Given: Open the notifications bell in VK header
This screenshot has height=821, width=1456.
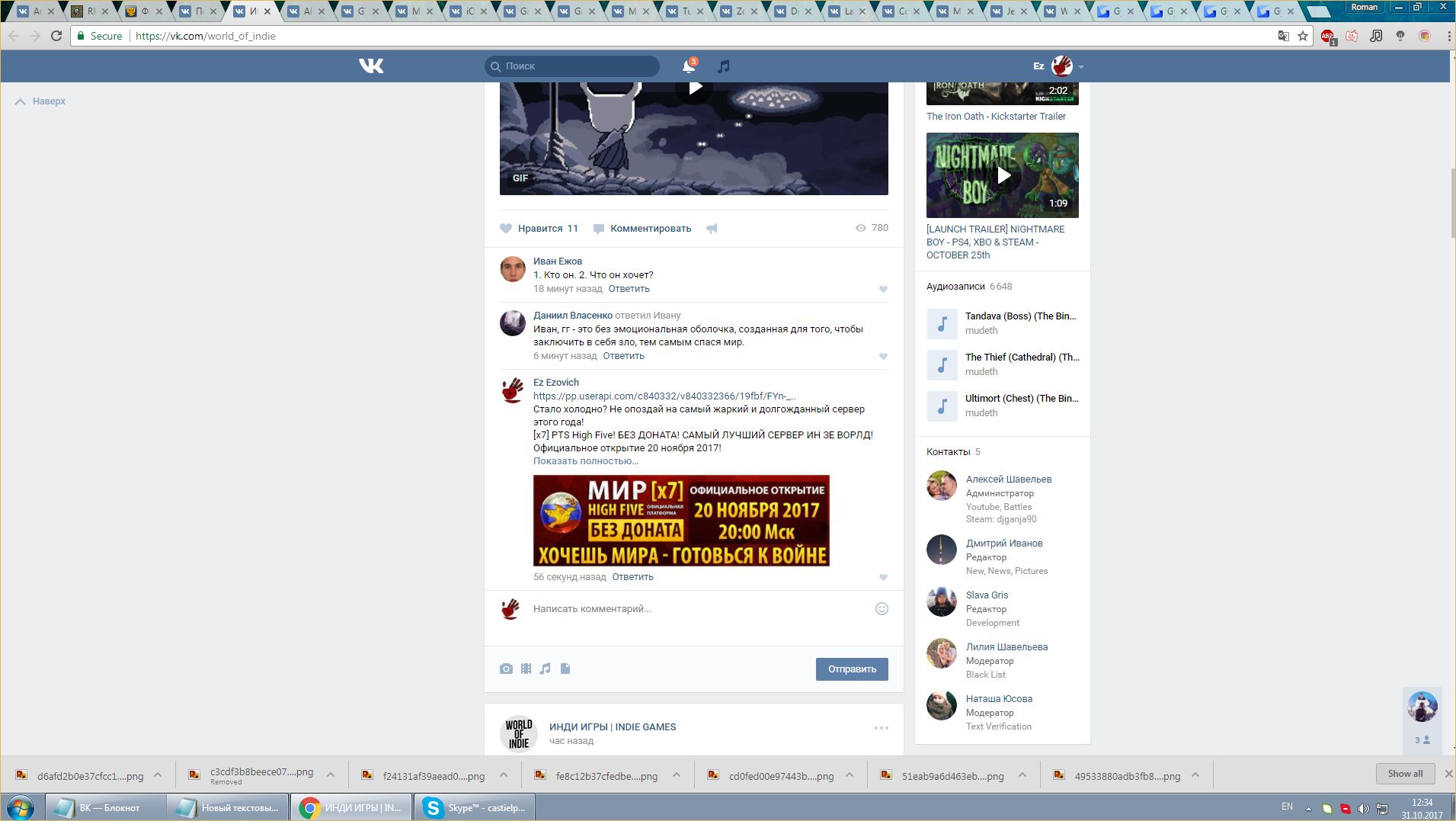Looking at the screenshot, I should click(689, 66).
